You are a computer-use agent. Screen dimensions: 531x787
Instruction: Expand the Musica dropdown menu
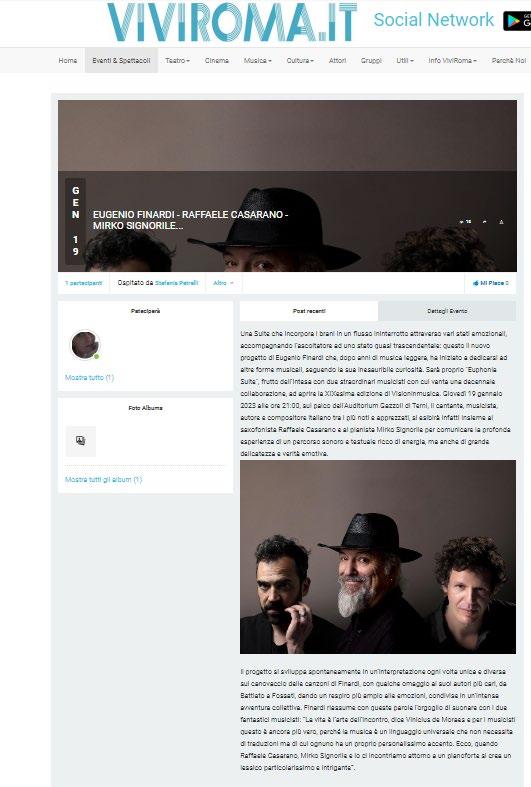tap(257, 60)
